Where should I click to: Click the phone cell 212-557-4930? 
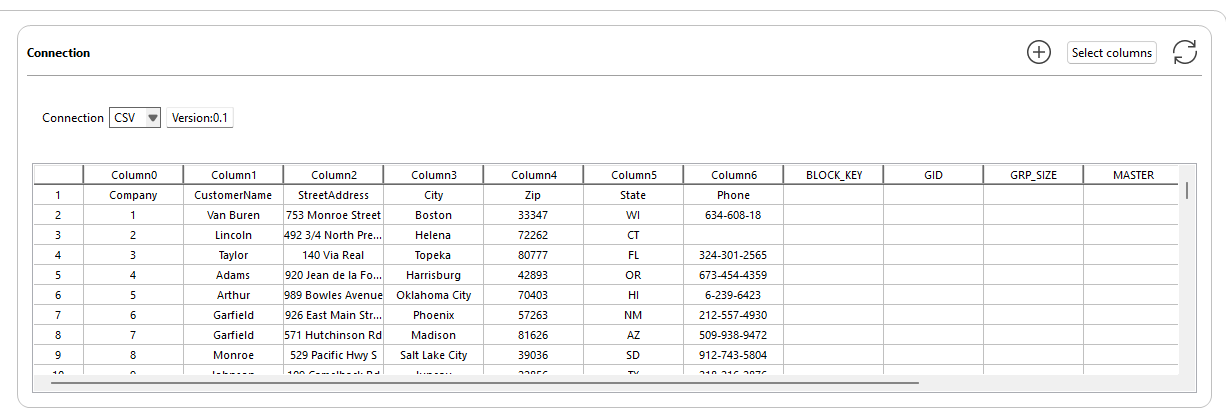pos(733,315)
